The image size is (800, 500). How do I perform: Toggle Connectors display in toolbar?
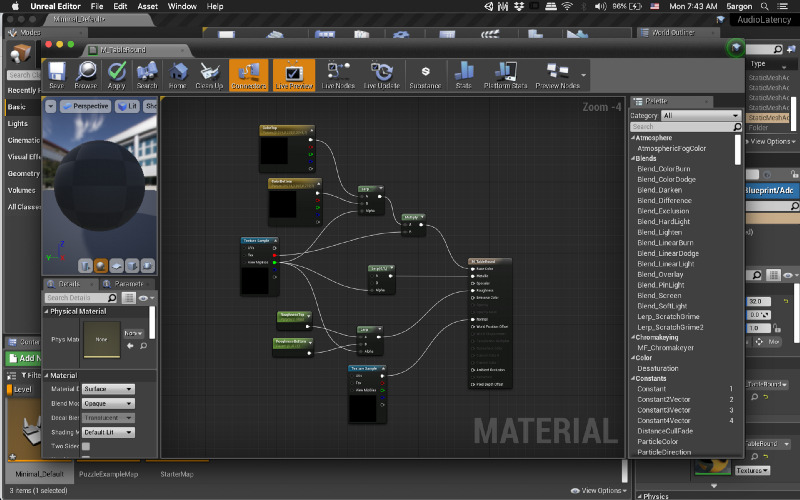[248, 74]
